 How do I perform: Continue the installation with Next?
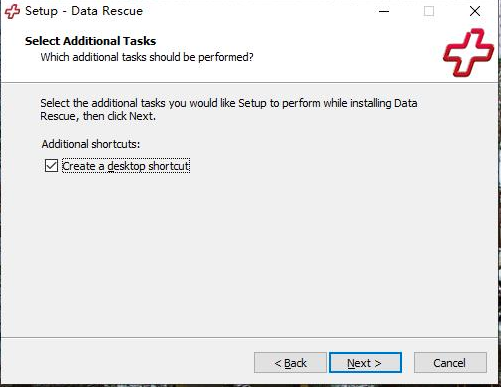point(365,363)
